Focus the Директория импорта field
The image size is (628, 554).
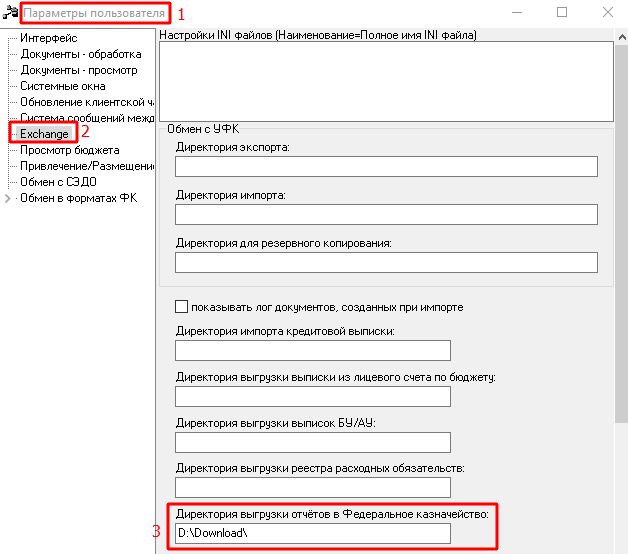click(386, 214)
